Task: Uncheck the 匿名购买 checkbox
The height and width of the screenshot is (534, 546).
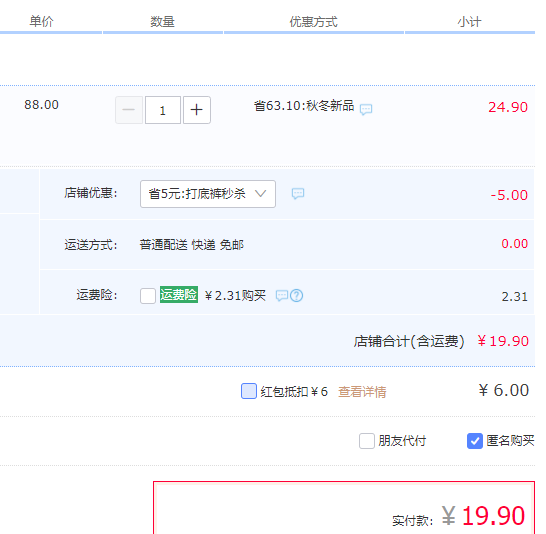Action: (x=475, y=441)
